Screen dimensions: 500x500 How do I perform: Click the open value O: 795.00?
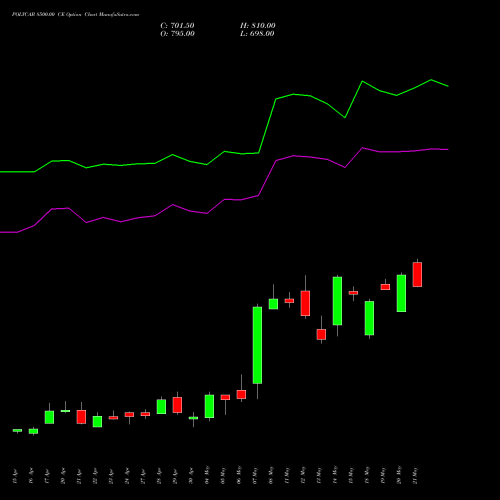177,34
